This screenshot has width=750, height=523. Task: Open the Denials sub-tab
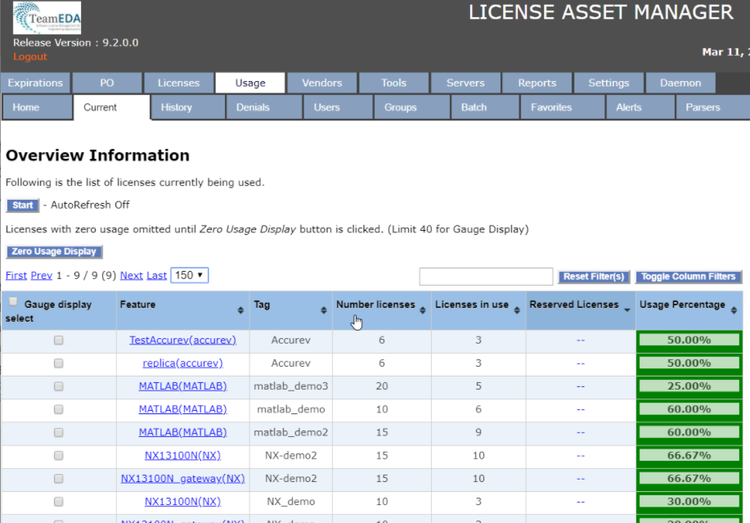253,107
